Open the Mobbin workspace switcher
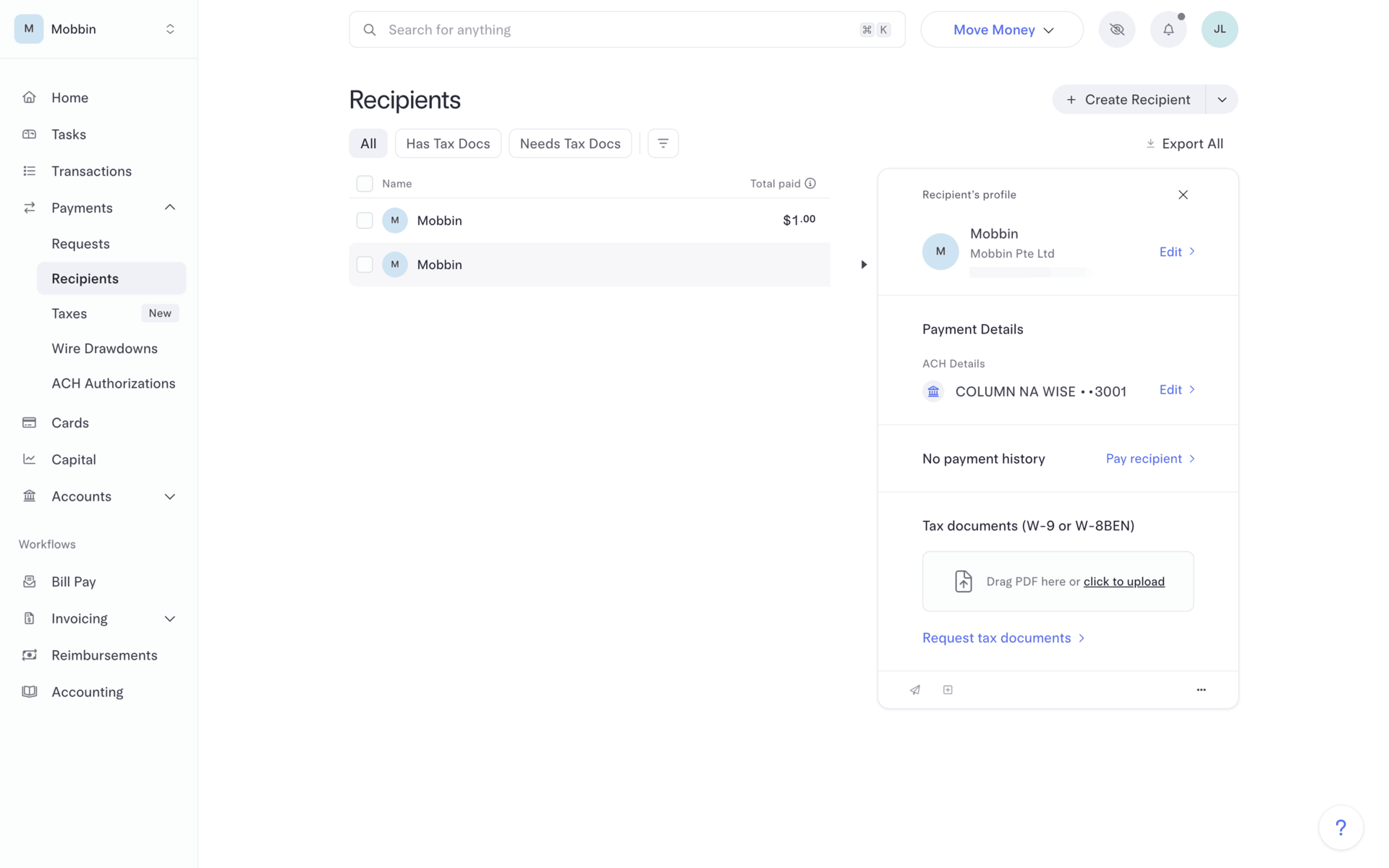Screen dimensions: 1389x868 (x=98, y=29)
